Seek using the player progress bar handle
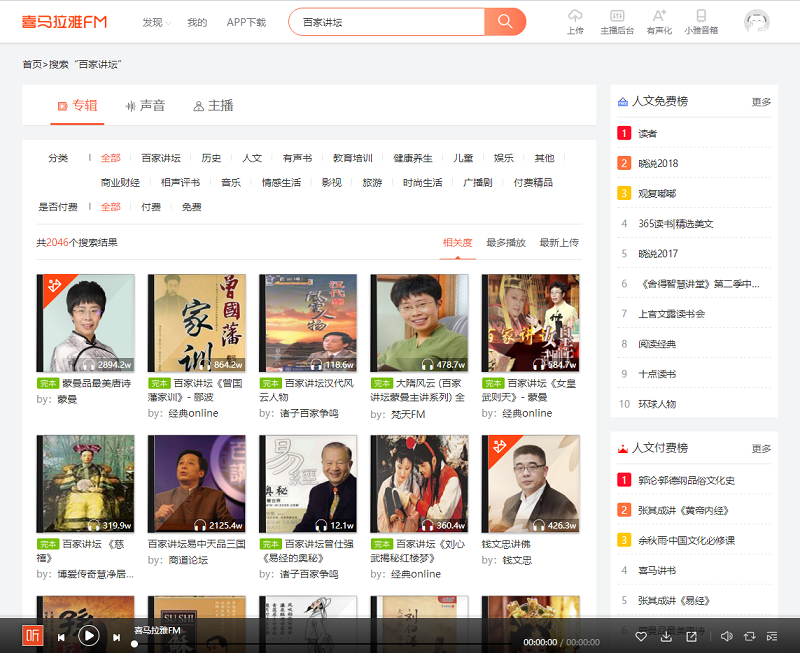The height and width of the screenshot is (653, 800). (134, 644)
